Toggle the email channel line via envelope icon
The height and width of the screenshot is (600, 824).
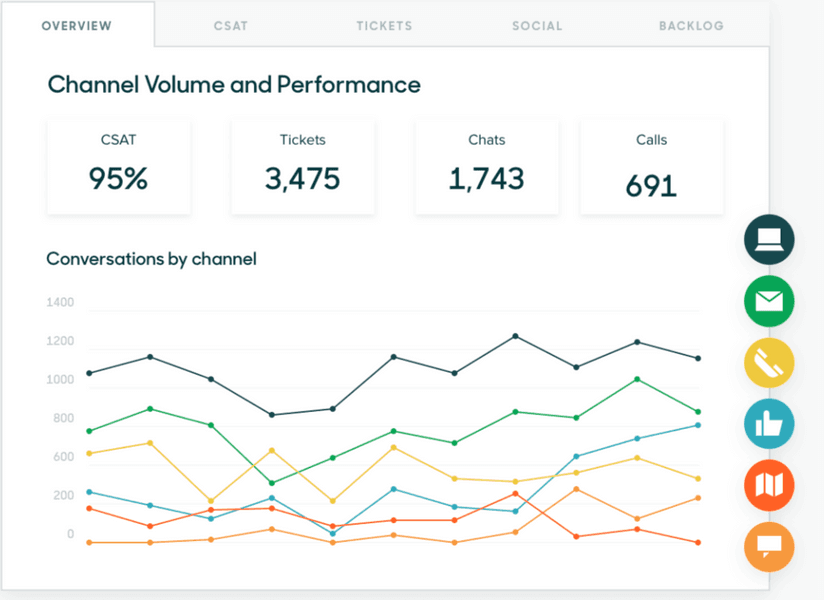768,301
